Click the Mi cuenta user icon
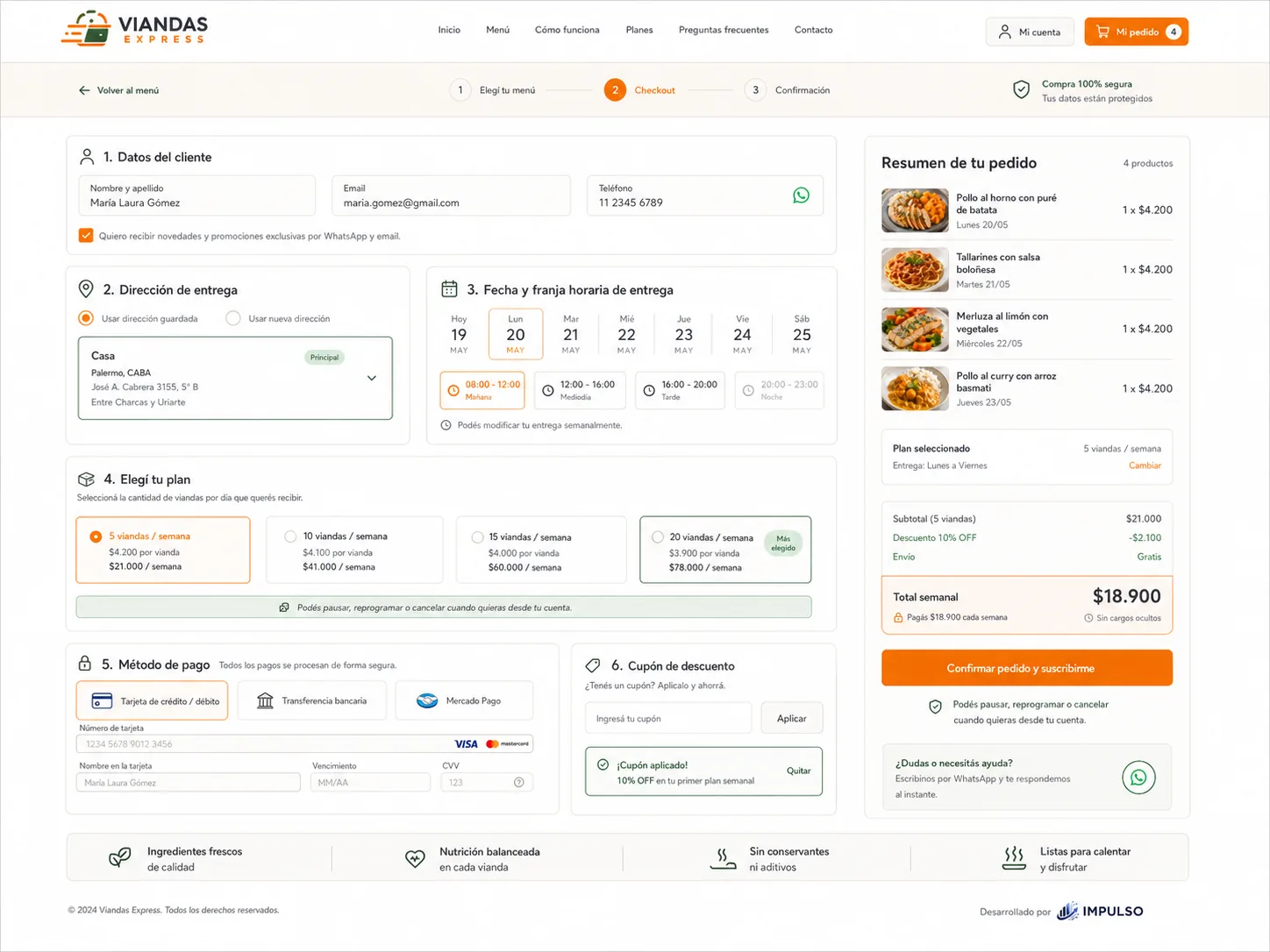This screenshot has height=952, width=1270. point(1005,32)
